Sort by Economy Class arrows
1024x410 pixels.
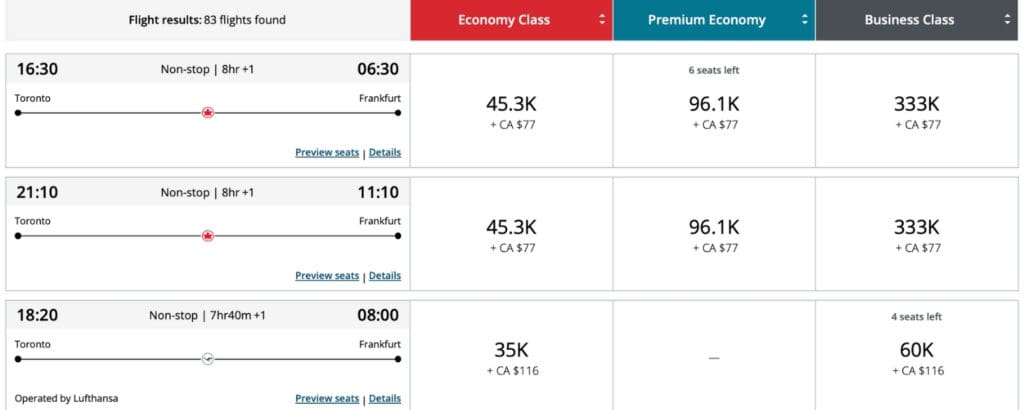(x=602, y=20)
